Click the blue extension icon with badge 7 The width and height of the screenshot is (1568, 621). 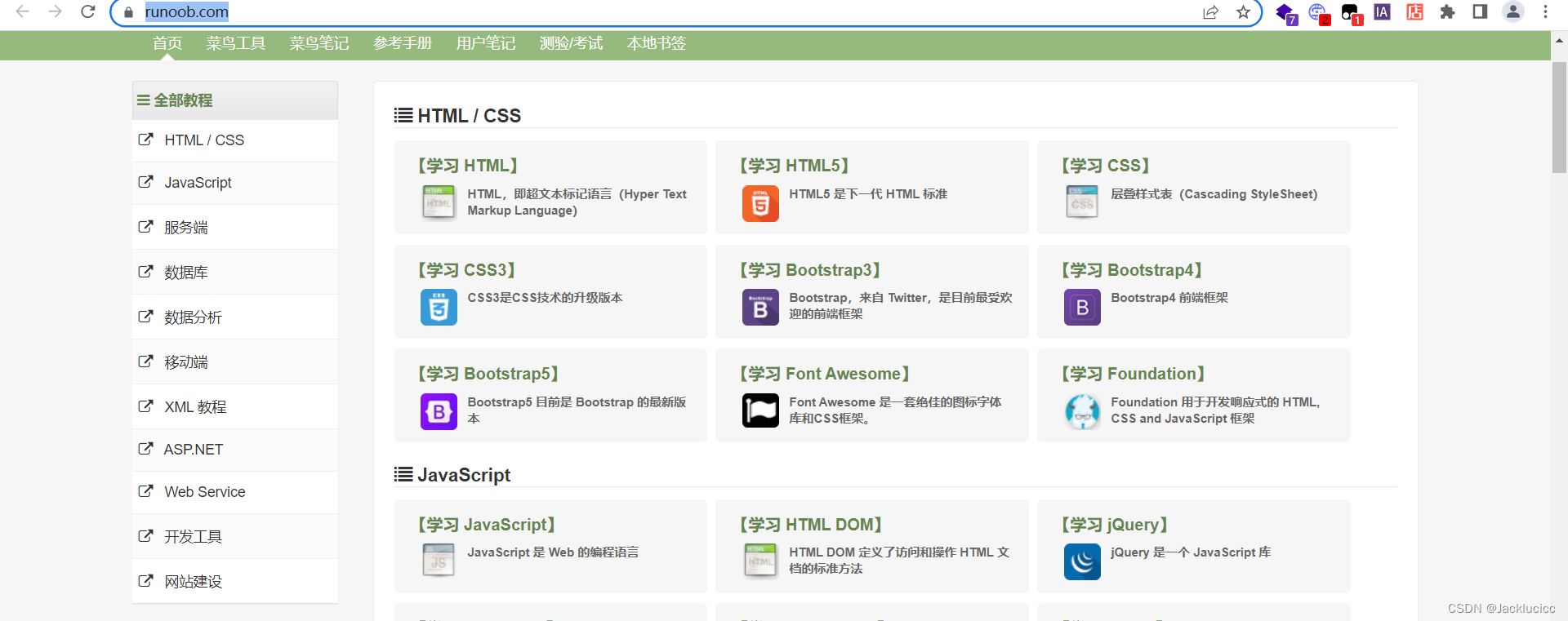(1285, 14)
